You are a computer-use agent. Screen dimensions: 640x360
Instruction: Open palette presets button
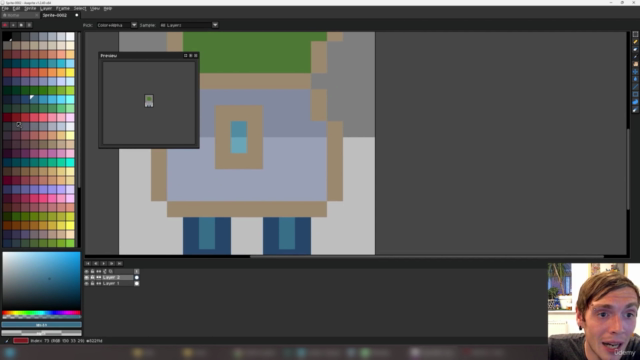(x=21, y=25)
